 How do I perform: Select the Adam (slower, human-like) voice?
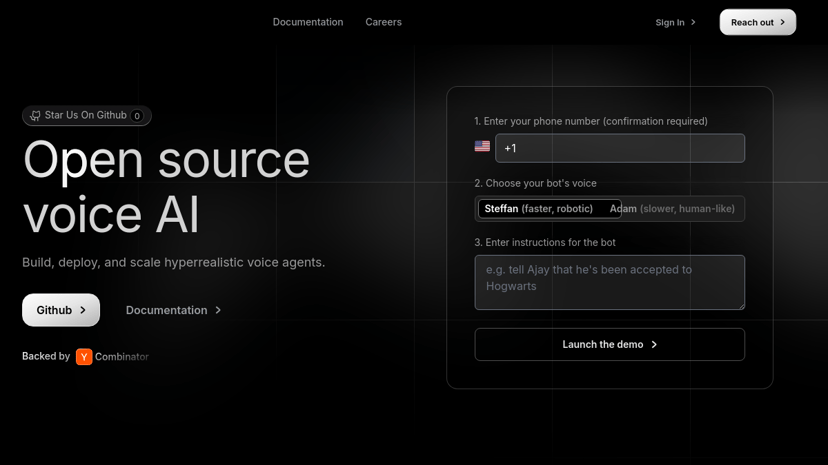672,208
